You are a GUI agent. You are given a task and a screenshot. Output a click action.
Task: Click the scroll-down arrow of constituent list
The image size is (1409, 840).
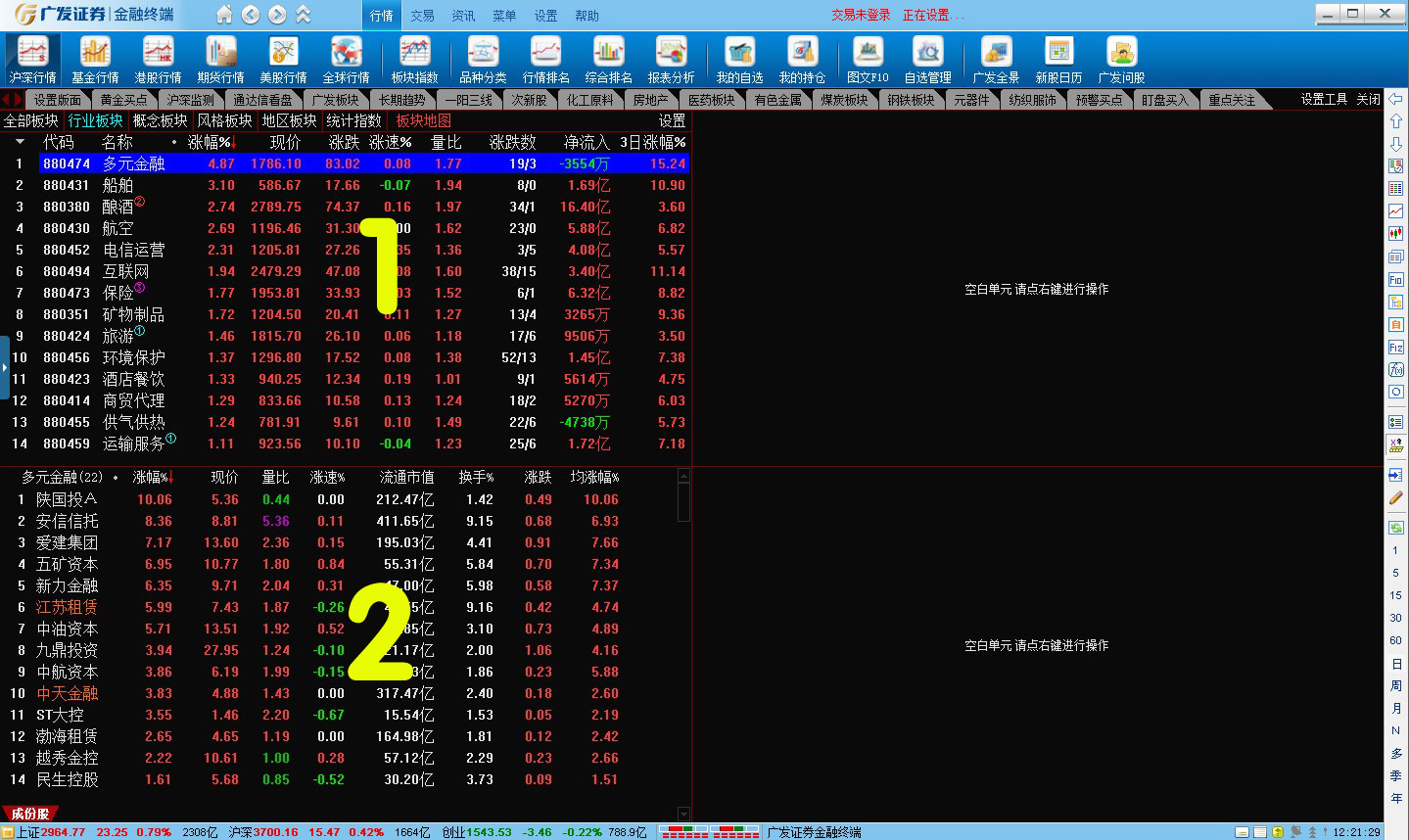(683, 814)
